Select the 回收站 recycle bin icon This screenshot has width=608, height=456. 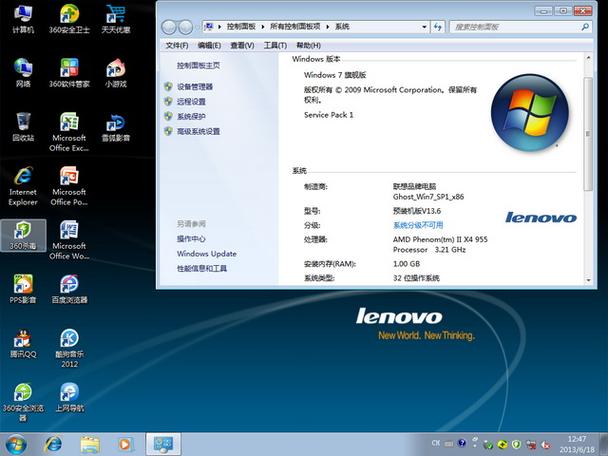22,126
